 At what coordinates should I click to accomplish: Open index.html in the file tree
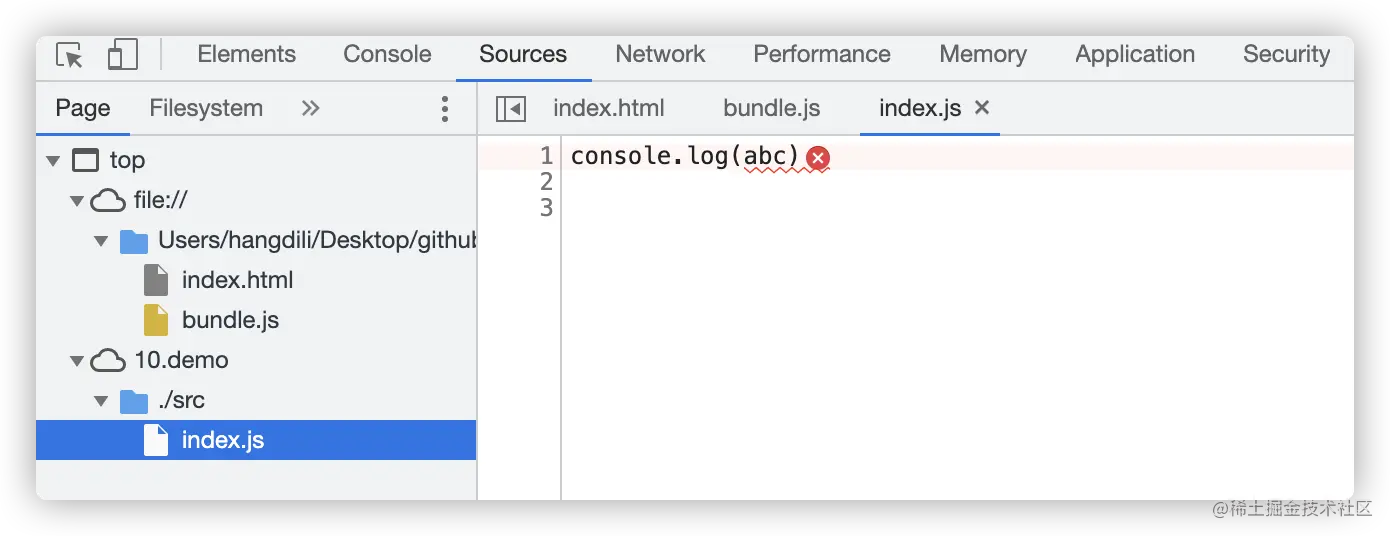[237, 280]
